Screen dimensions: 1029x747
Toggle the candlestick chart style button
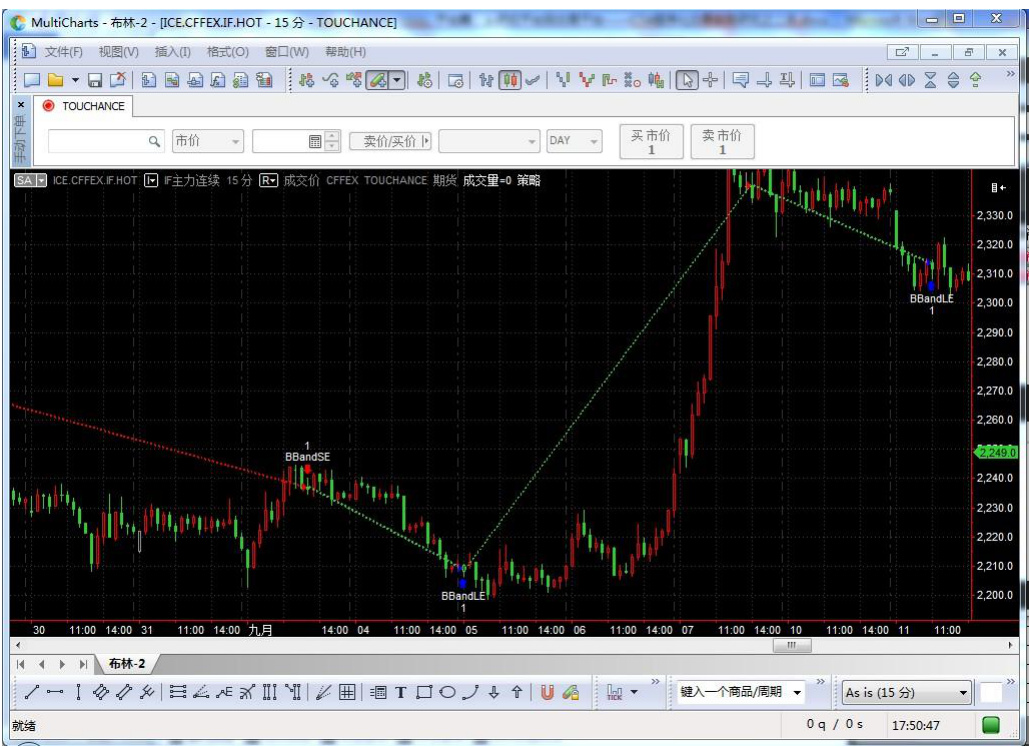510,80
